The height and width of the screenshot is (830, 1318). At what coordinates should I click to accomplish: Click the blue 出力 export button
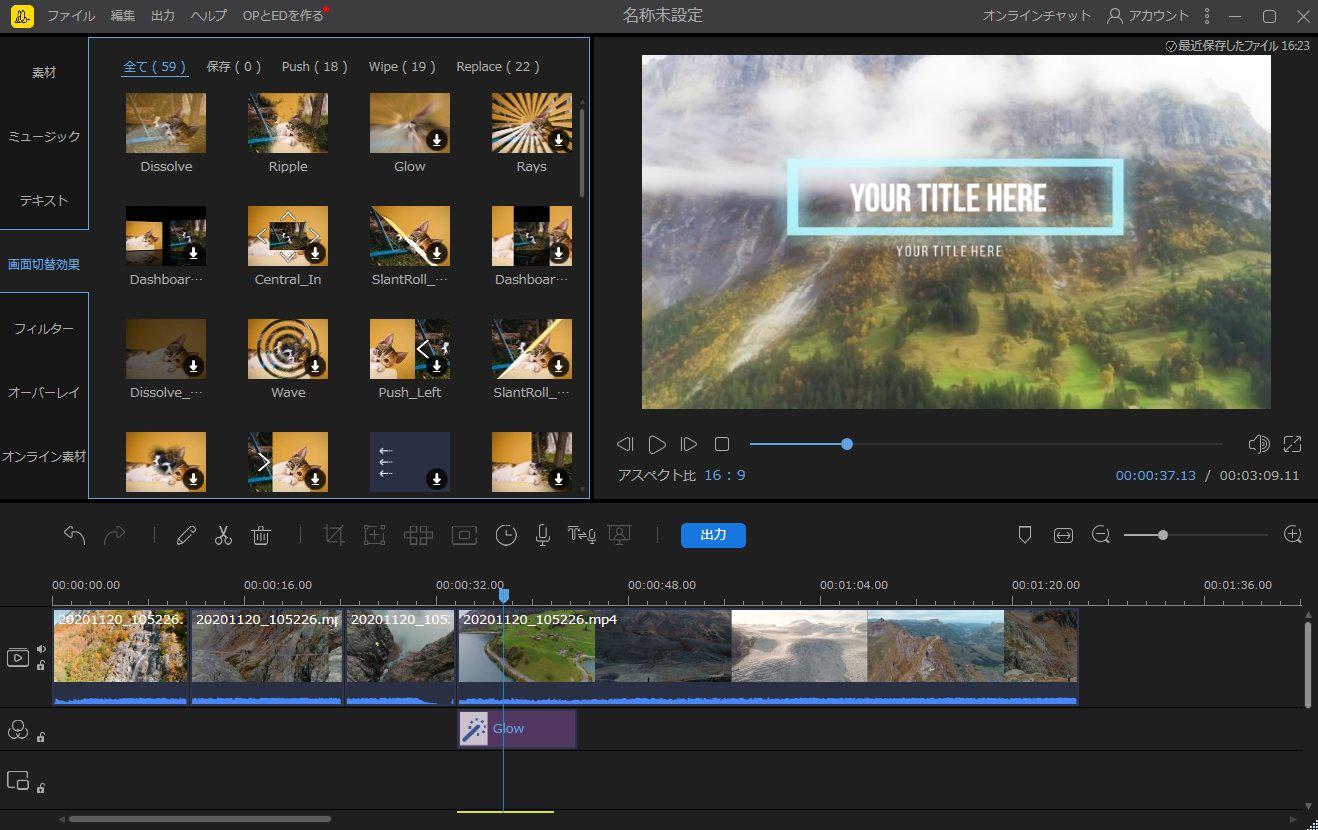(x=713, y=535)
